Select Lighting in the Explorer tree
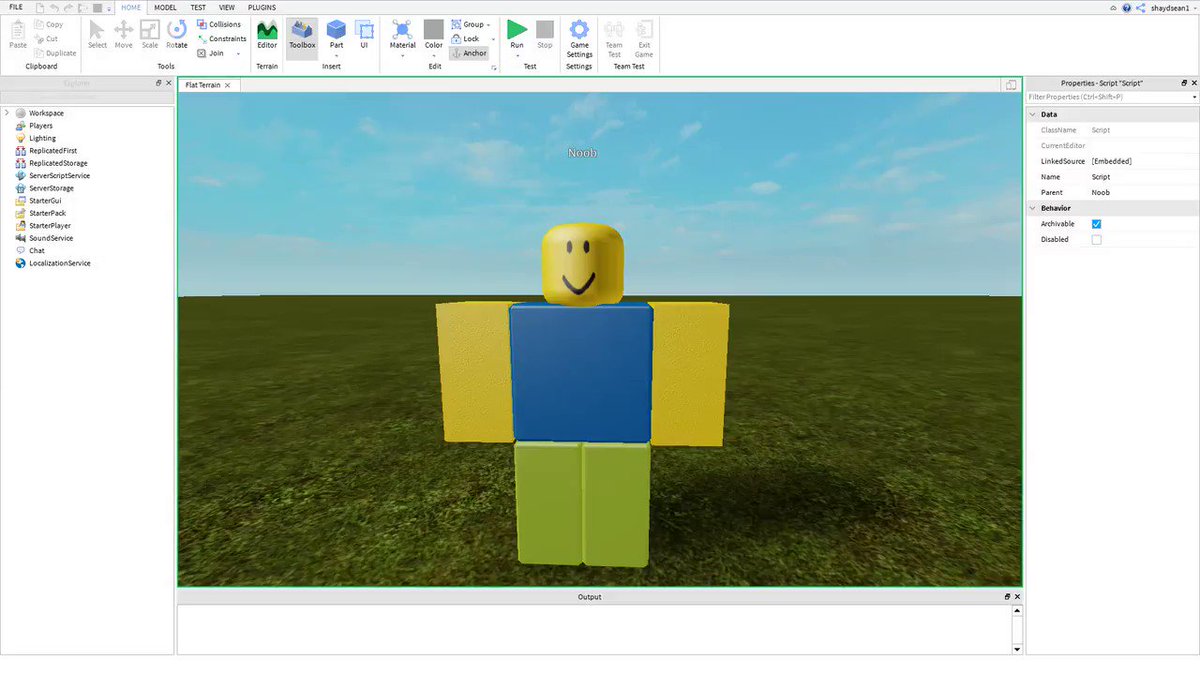1200x675 pixels. pyautogui.click(x=42, y=138)
